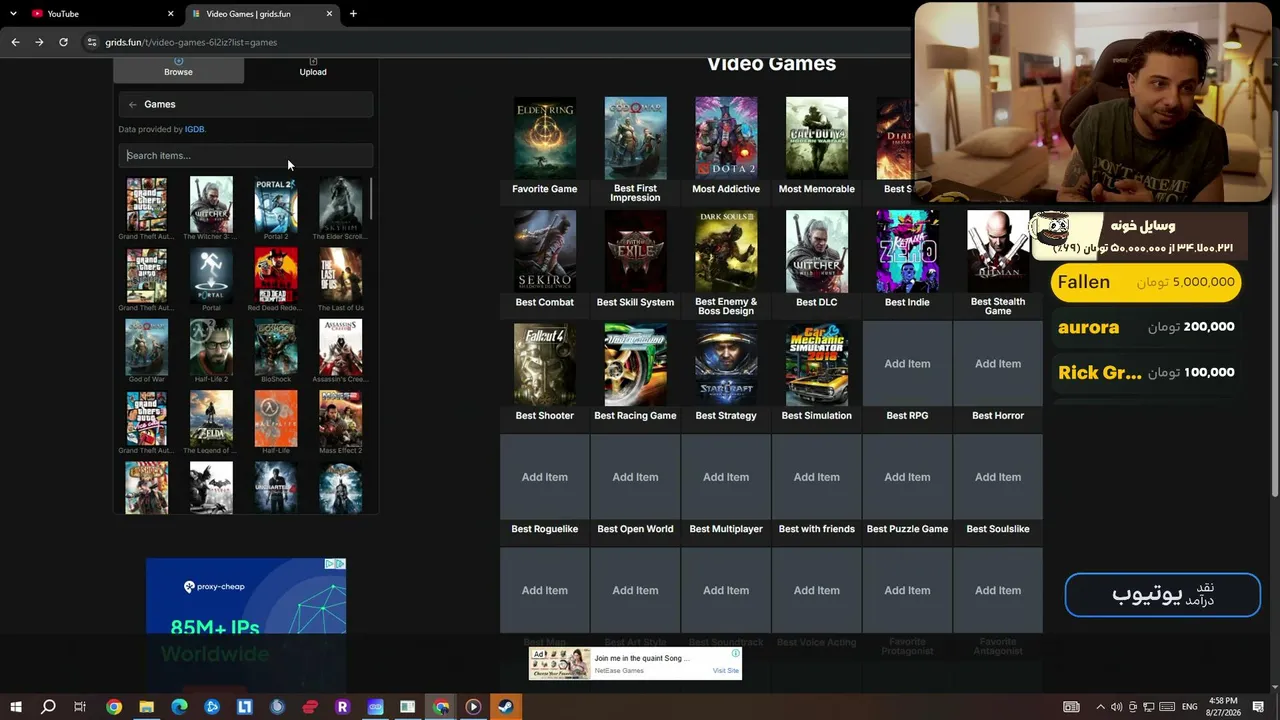The image size is (1280, 720).
Task: Select the Red Dead Redemption cover
Action: [x=276, y=275]
